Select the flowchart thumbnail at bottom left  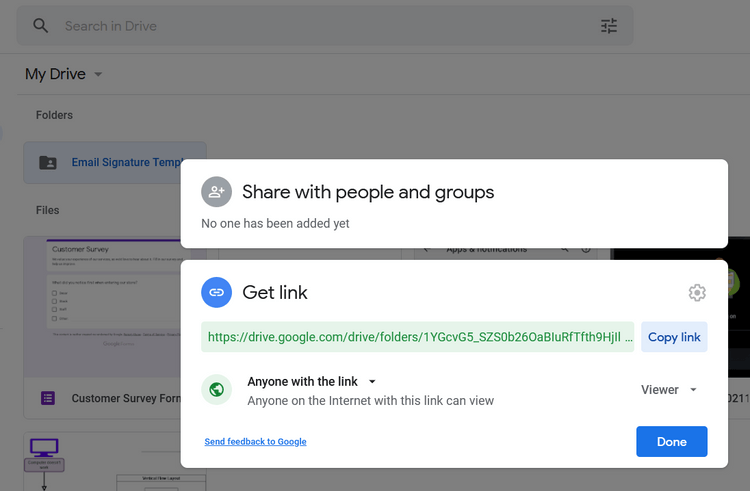click(x=102, y=462)
